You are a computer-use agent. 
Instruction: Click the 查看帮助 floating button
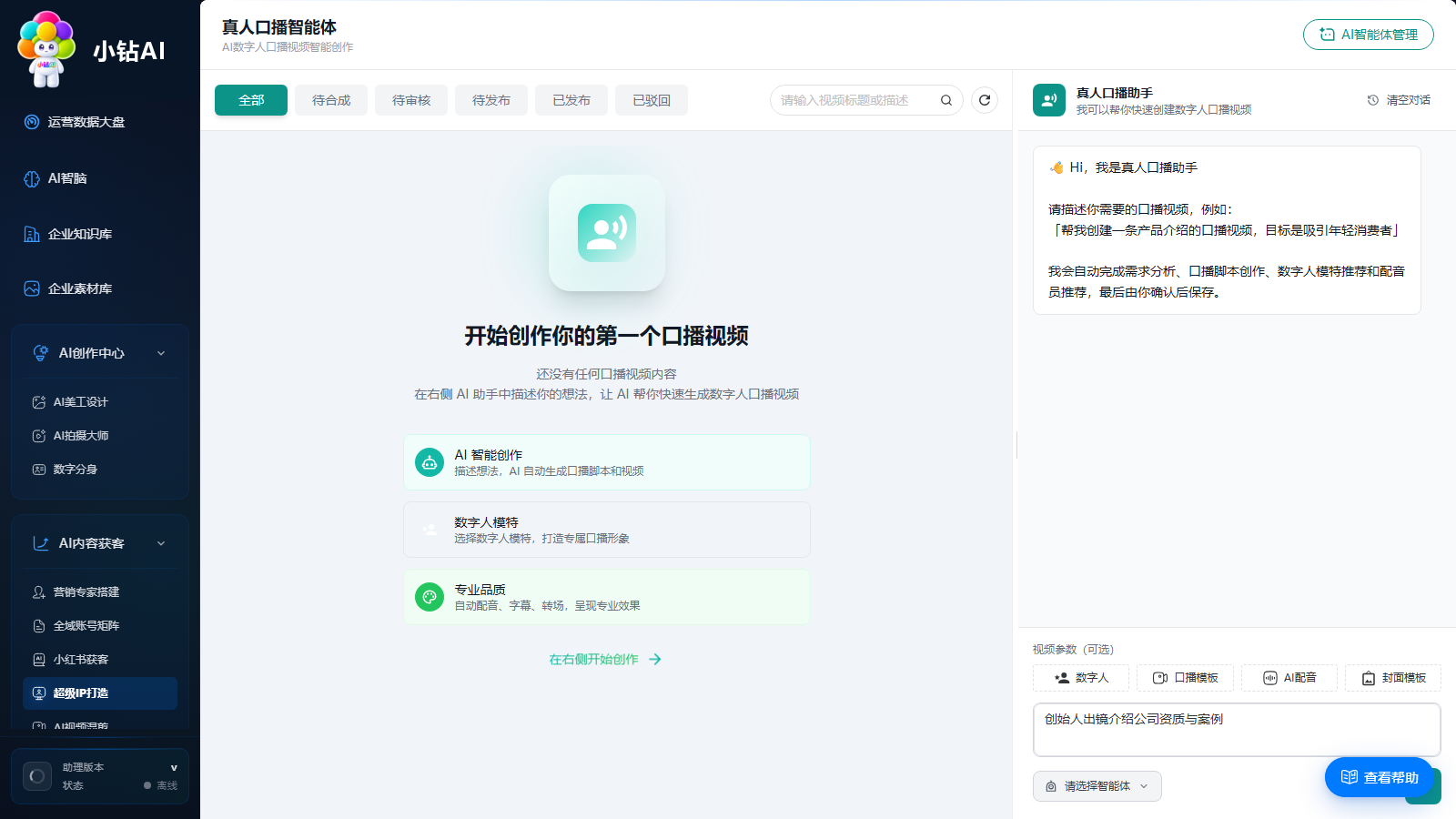click(x=1380, y=777)
